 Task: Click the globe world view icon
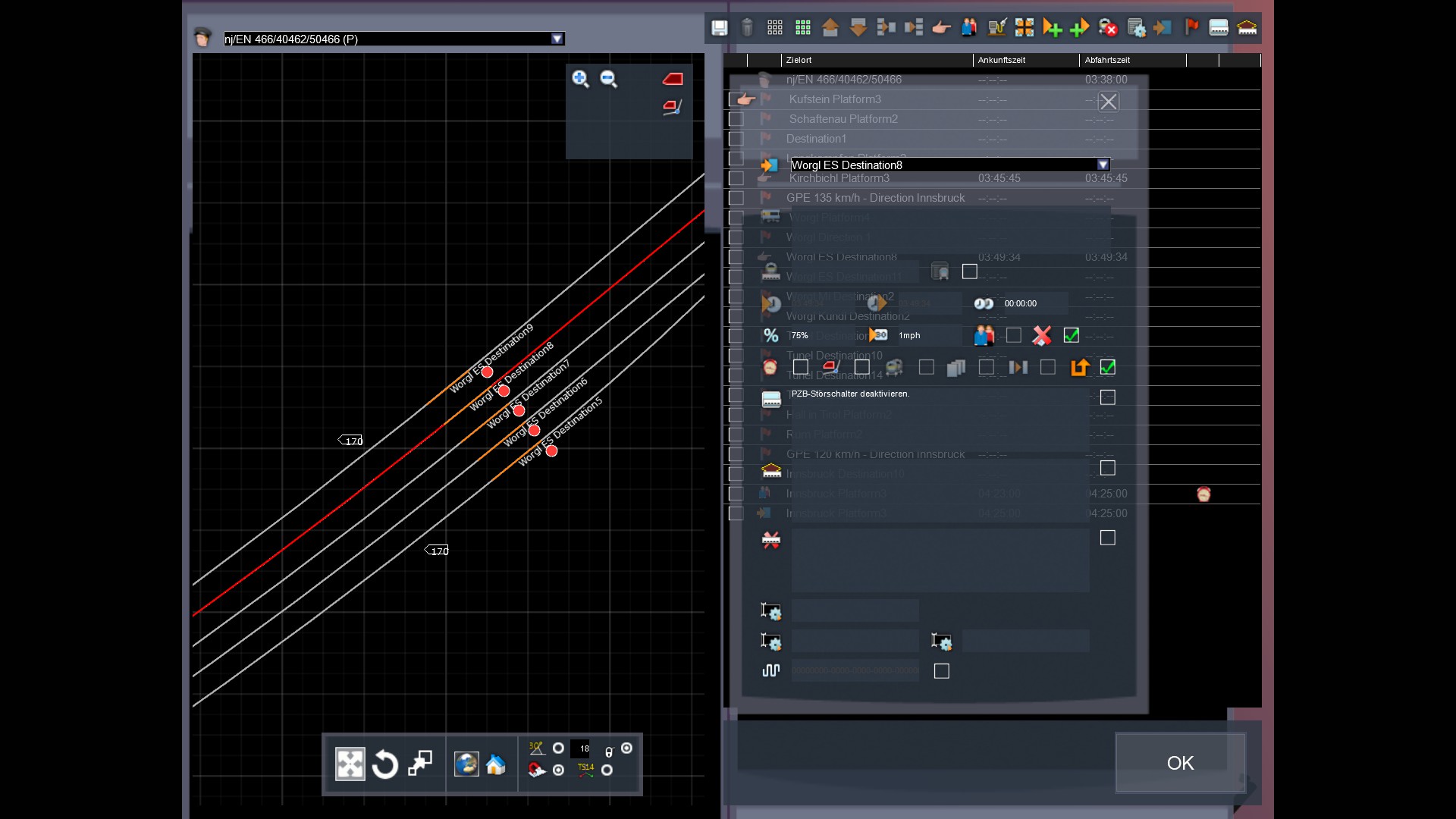466,764
